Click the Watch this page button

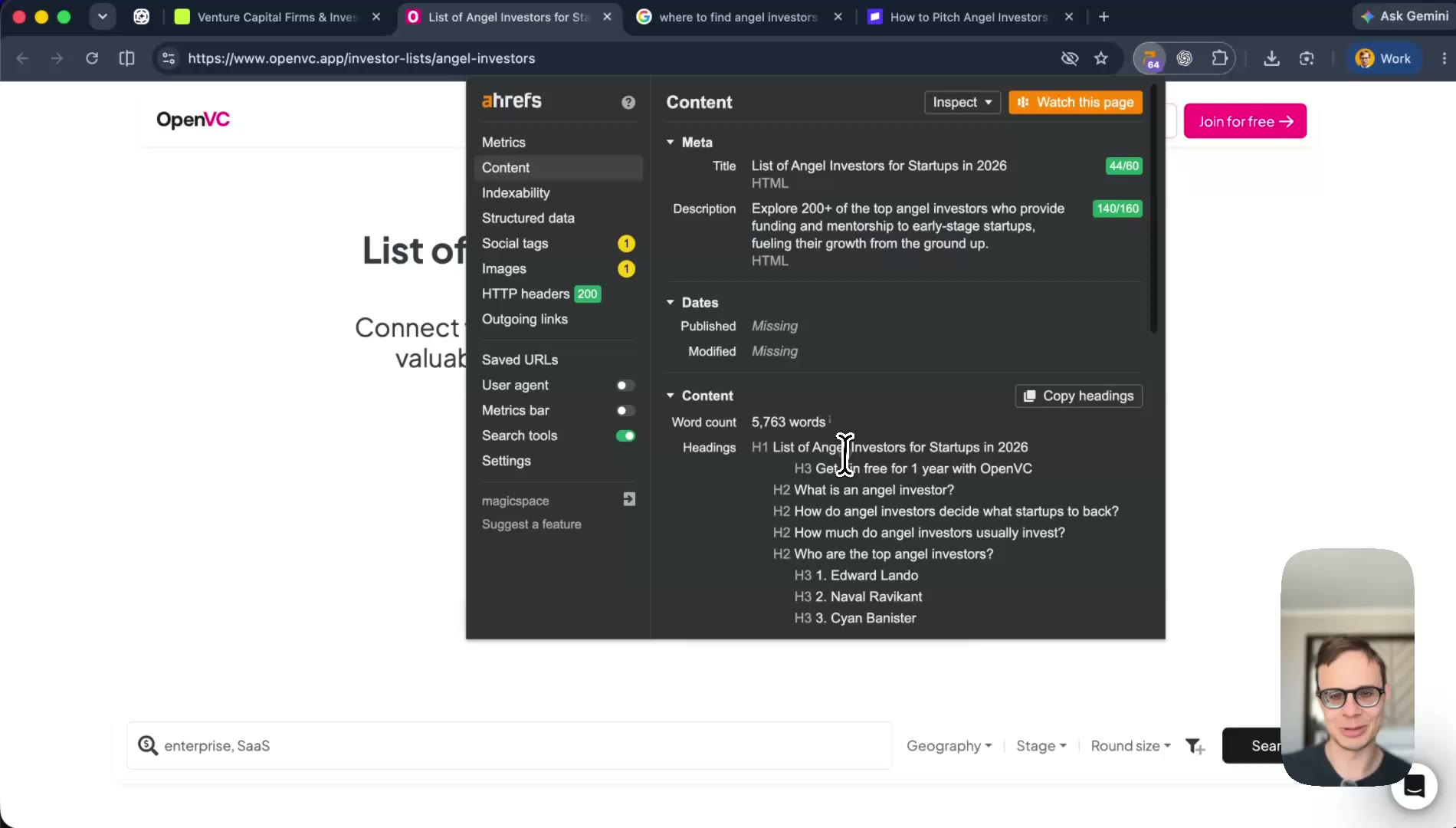pos(1075,102)
